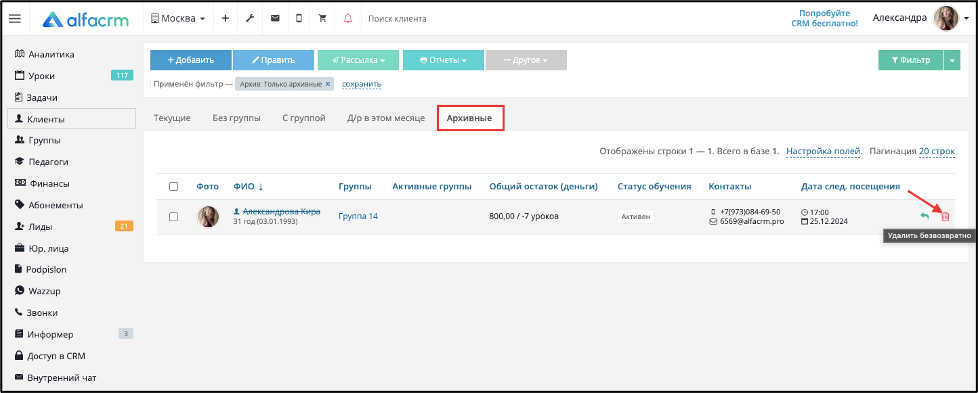Click the green restore from archive arrow
979x393 pixels.
(925, 216)
